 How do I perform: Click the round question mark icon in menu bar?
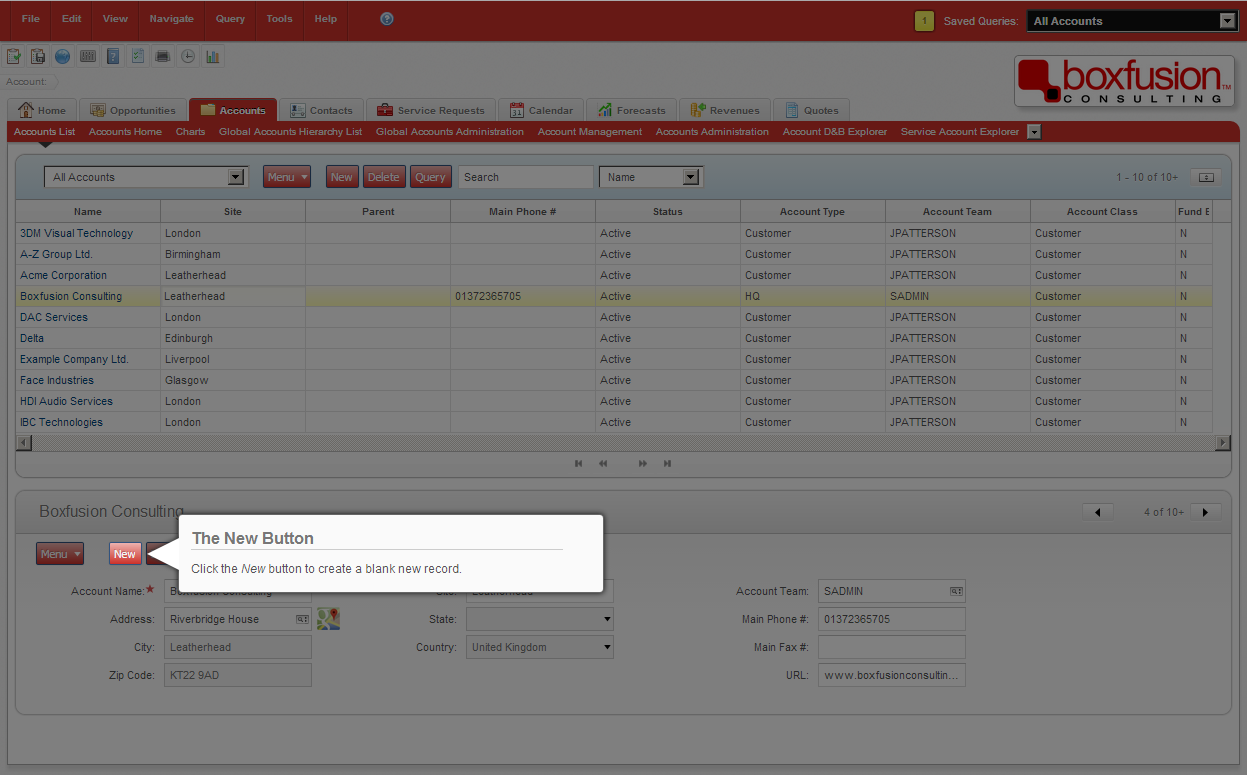click(x=387, y=19)
